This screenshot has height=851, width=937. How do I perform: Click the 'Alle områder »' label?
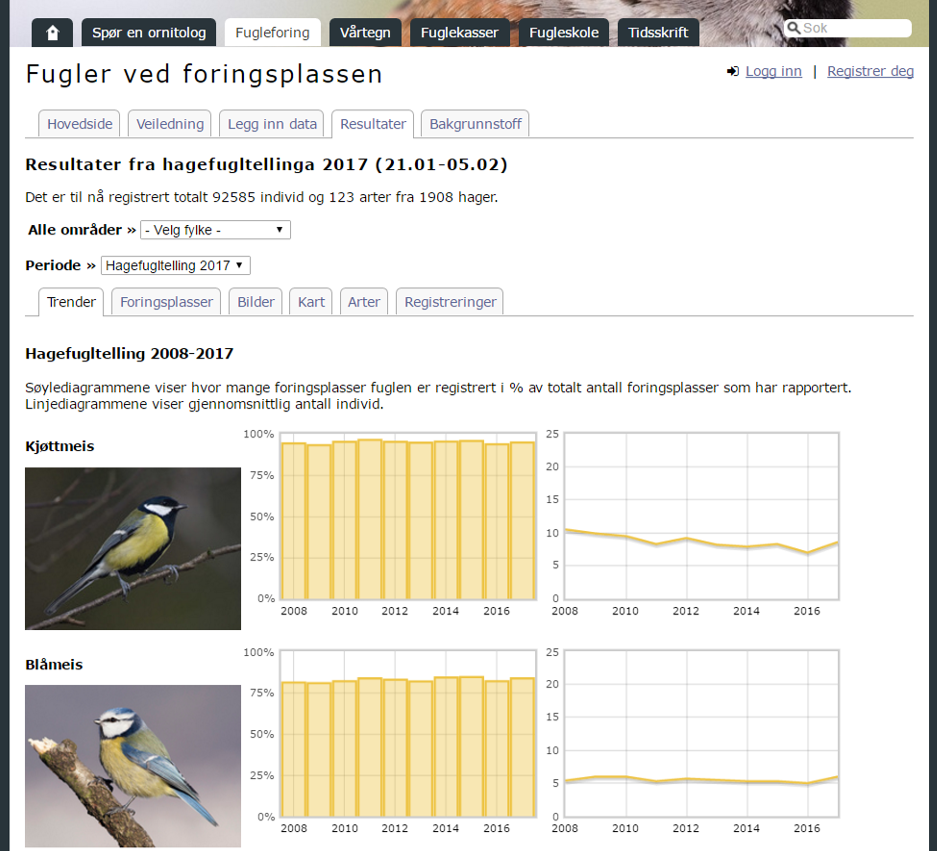[82, 230]
